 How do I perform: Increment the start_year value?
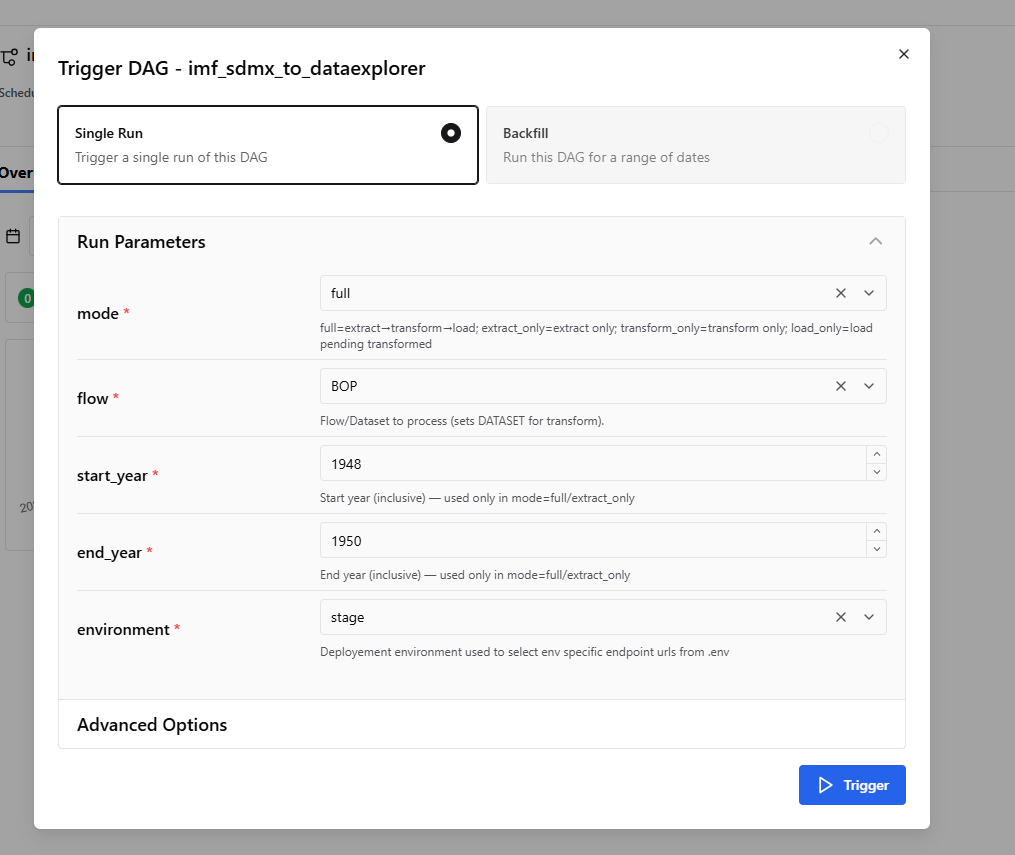tap(877, 454)
